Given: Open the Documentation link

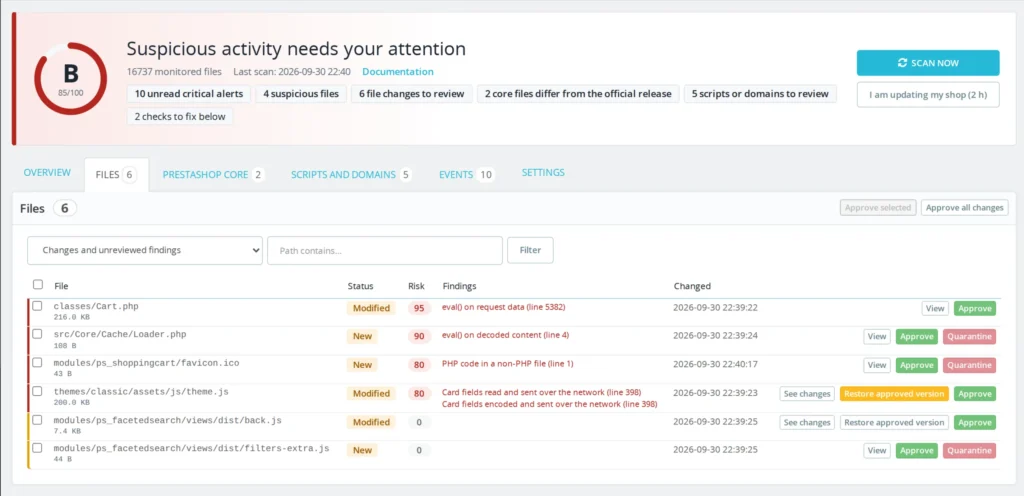Looking at the screenshot, I should click(398, 72).
